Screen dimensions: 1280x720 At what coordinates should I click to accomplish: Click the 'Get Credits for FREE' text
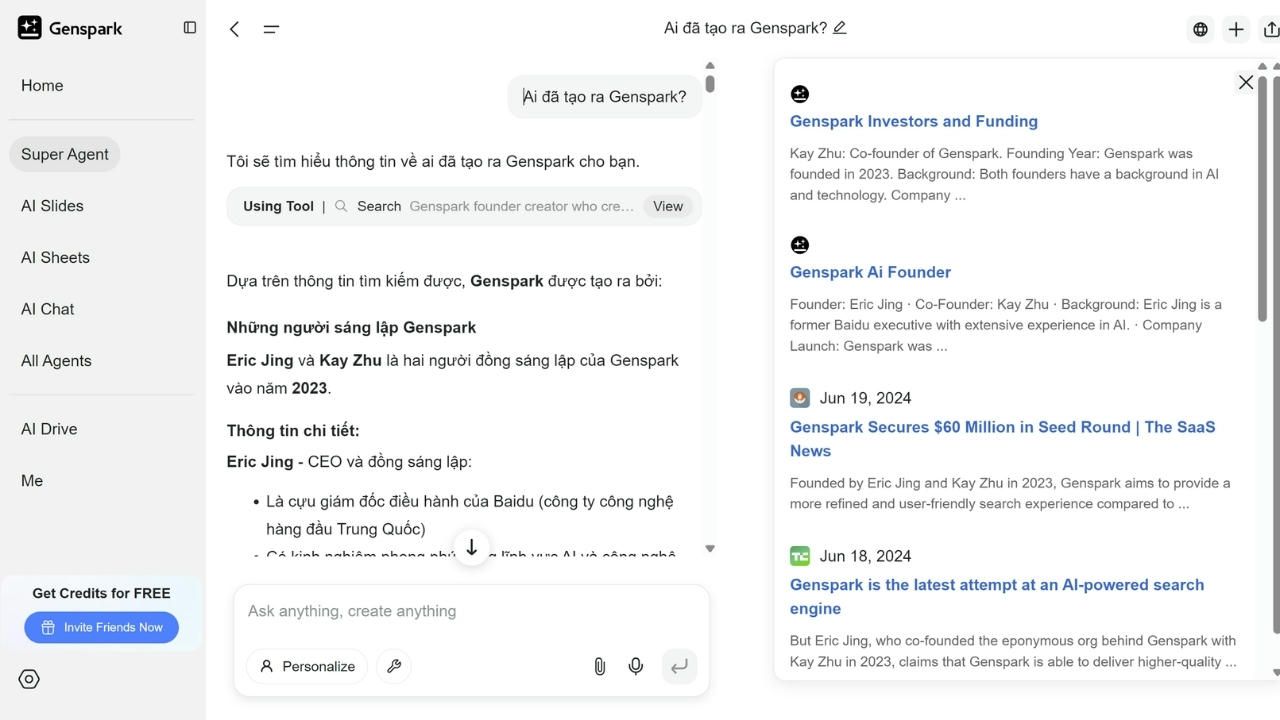point(102,593)
